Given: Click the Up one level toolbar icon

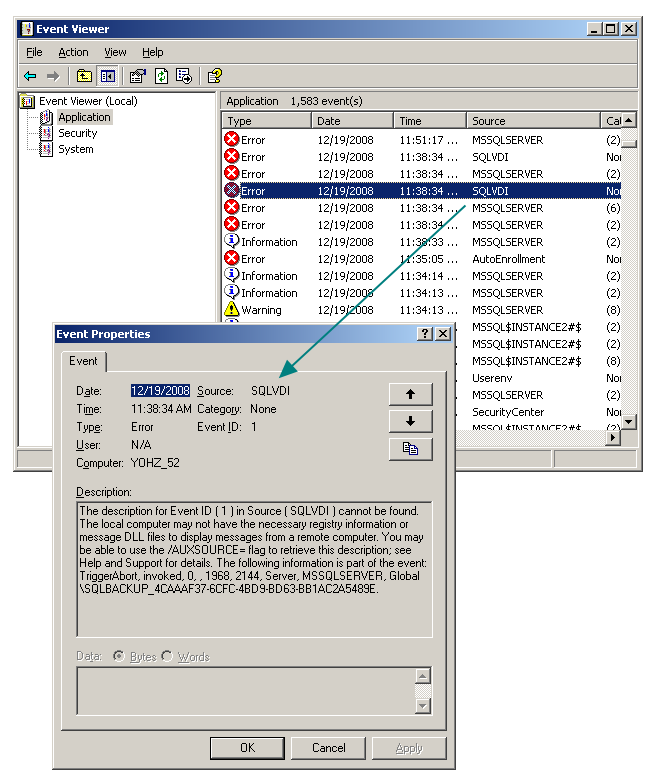Looking at the screenshot, I should tap(85, 76).
